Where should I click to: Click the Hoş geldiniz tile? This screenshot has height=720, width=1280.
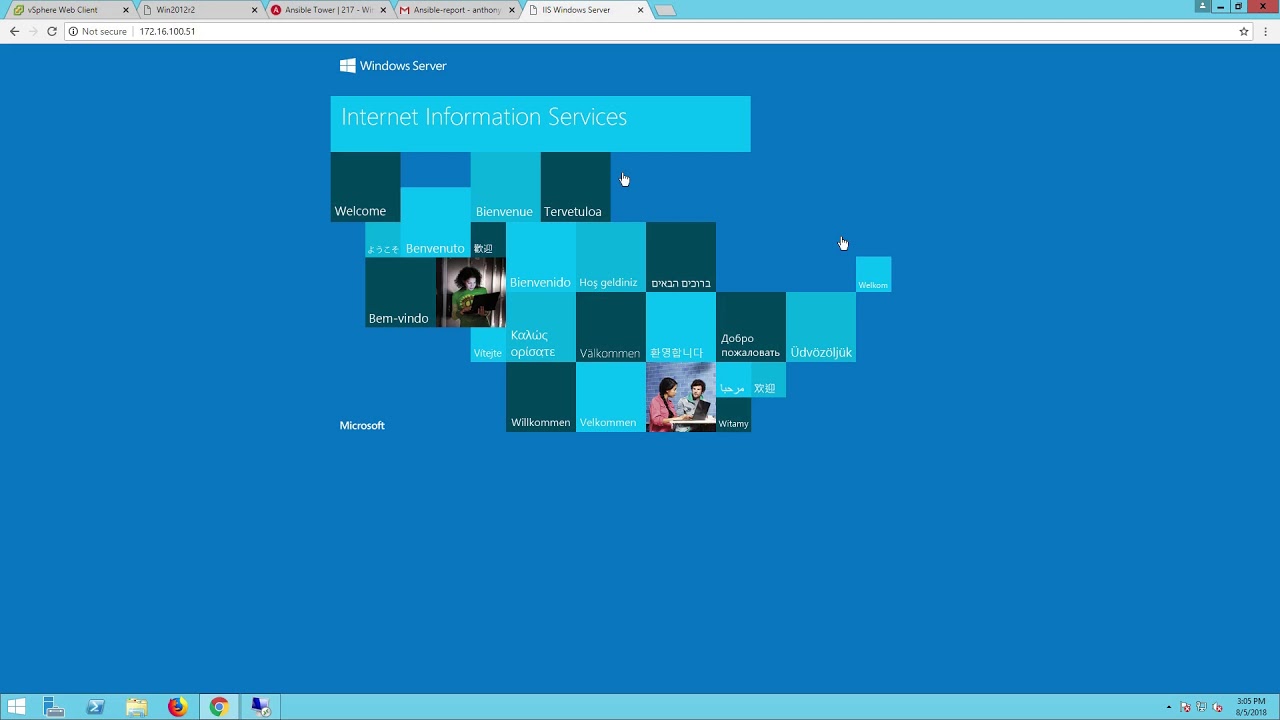610,257
